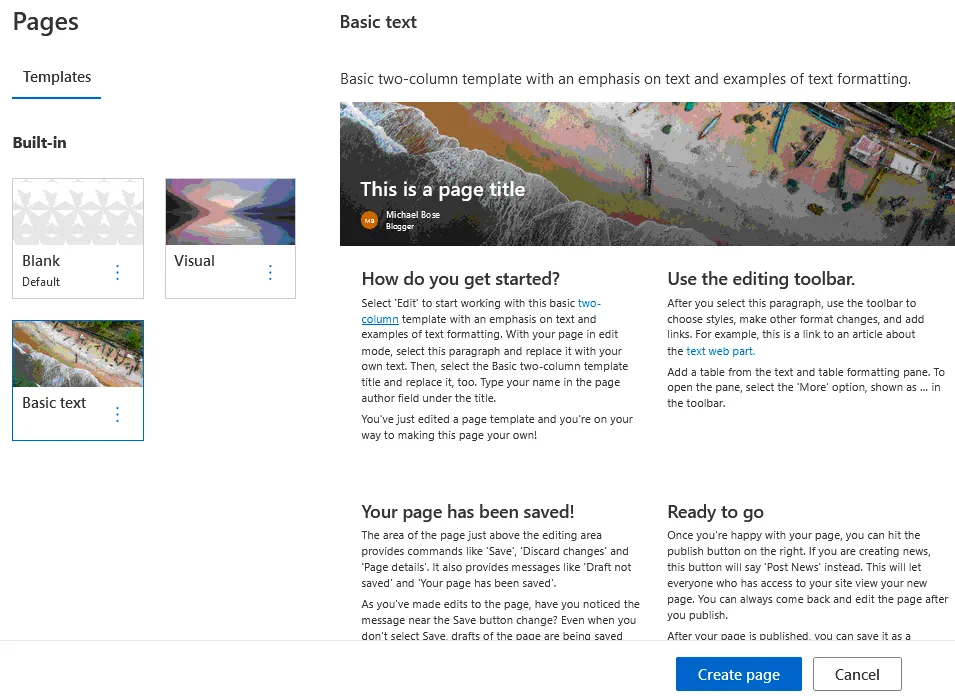Click the 'Use the editing toolbar.' heading
This screenshot has height=699, width=955.
pos(761,279)
